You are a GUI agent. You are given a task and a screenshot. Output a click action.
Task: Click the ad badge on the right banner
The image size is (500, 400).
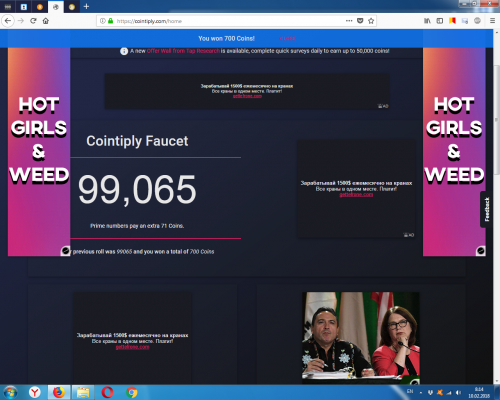[x=480, y=251]
